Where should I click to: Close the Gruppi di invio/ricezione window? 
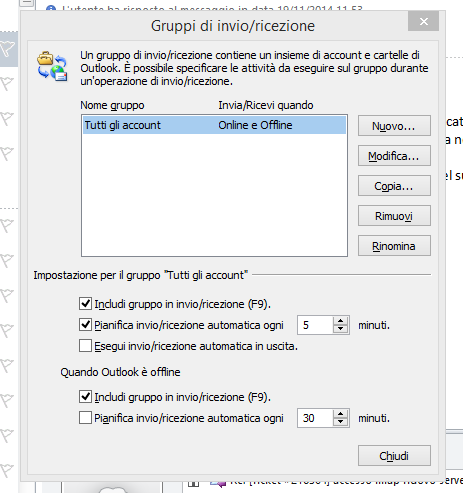[x=423, y=22]
